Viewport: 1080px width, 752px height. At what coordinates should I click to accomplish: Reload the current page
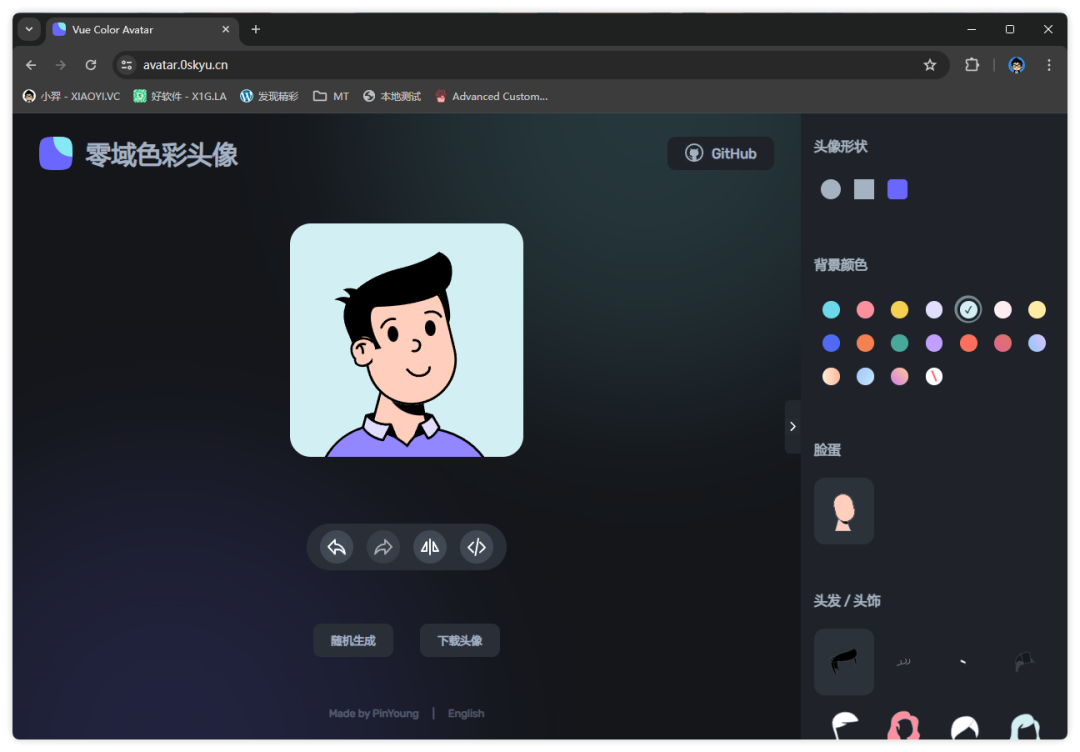pyautogui.click(x=90, y=65)
